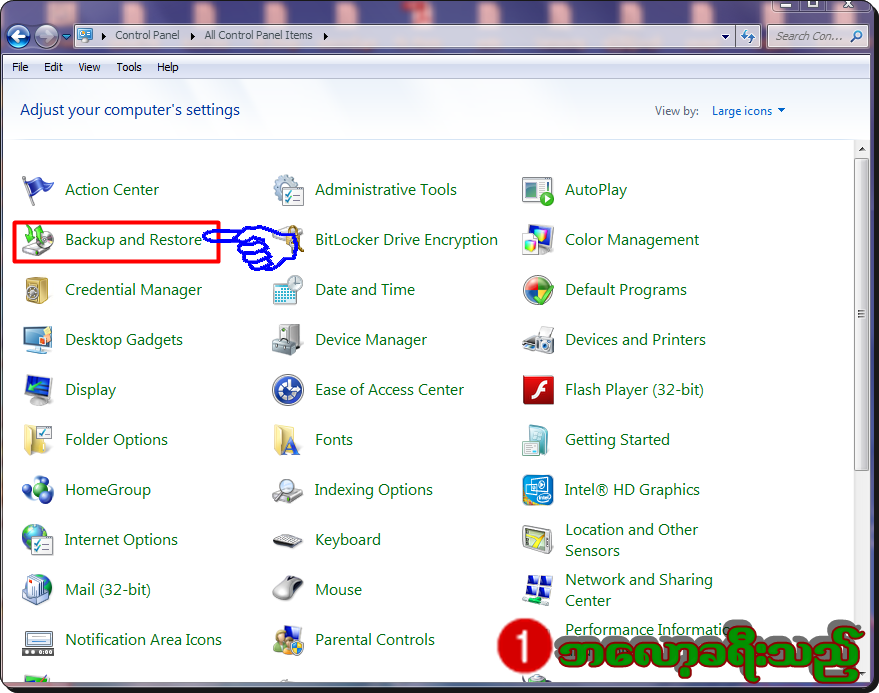879x693 pixels.
Task: Click the Desktop Gadgets icon
Action: tap(38, 340)
